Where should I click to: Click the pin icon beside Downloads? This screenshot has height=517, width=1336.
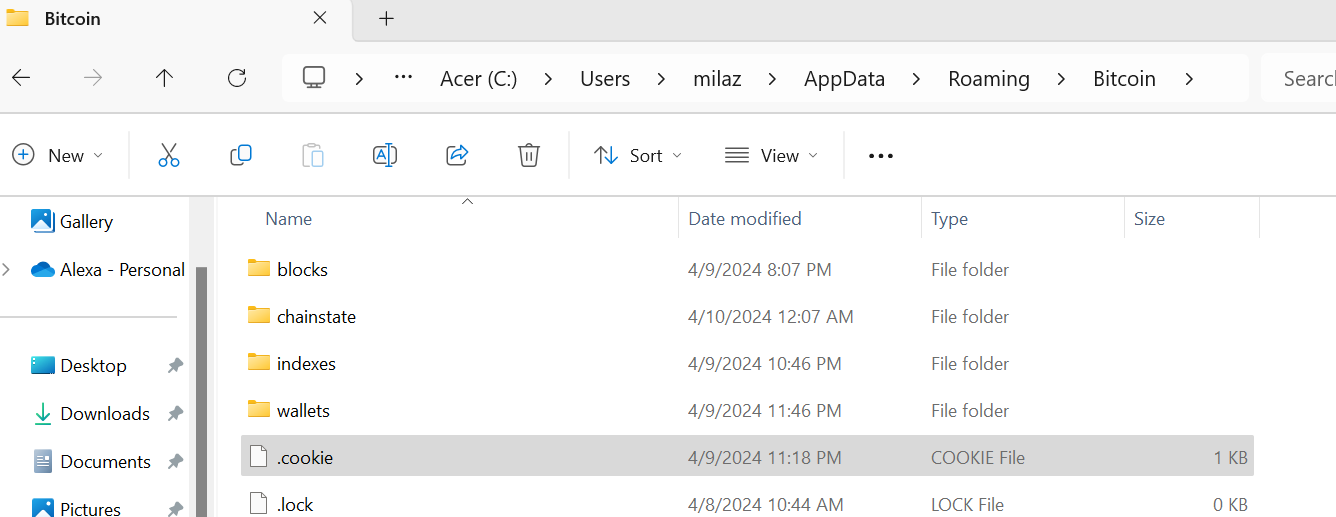pyautogui.click(x=175, y=414)
